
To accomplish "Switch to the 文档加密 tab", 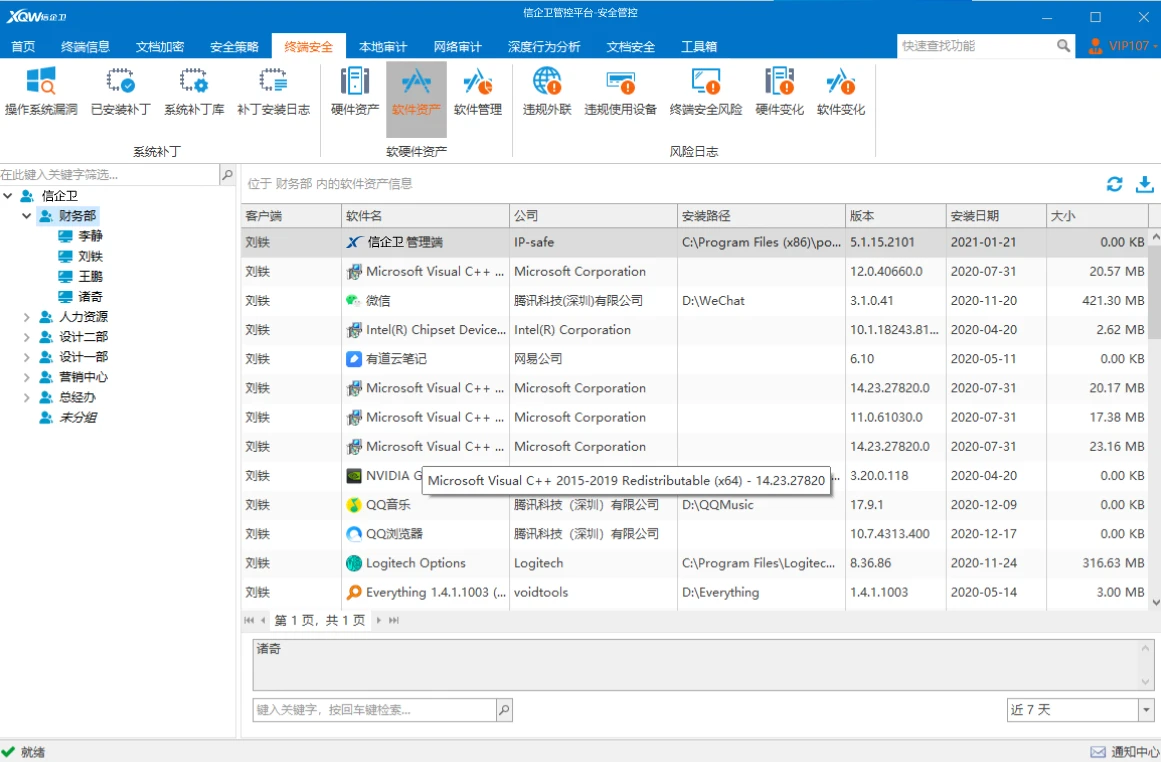I will point(159,47).
